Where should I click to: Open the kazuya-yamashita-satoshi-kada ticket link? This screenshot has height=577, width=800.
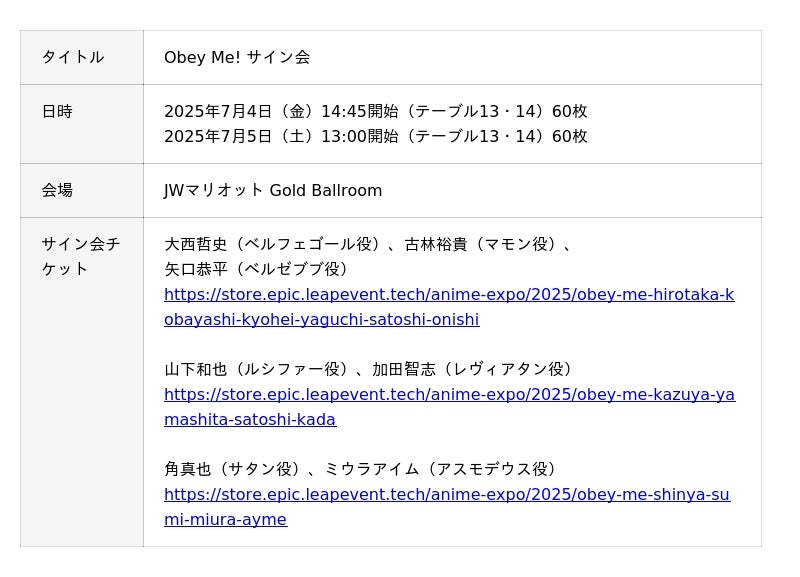click(449, 395)
